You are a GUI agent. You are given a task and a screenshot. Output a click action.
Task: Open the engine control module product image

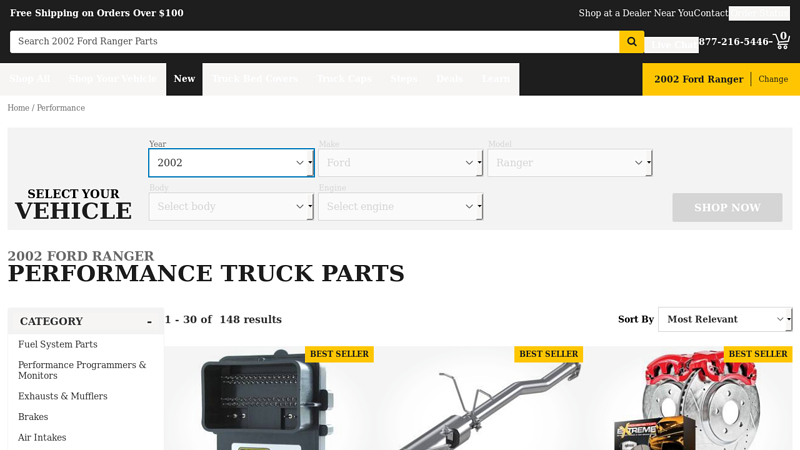click(x=268, y=398)
